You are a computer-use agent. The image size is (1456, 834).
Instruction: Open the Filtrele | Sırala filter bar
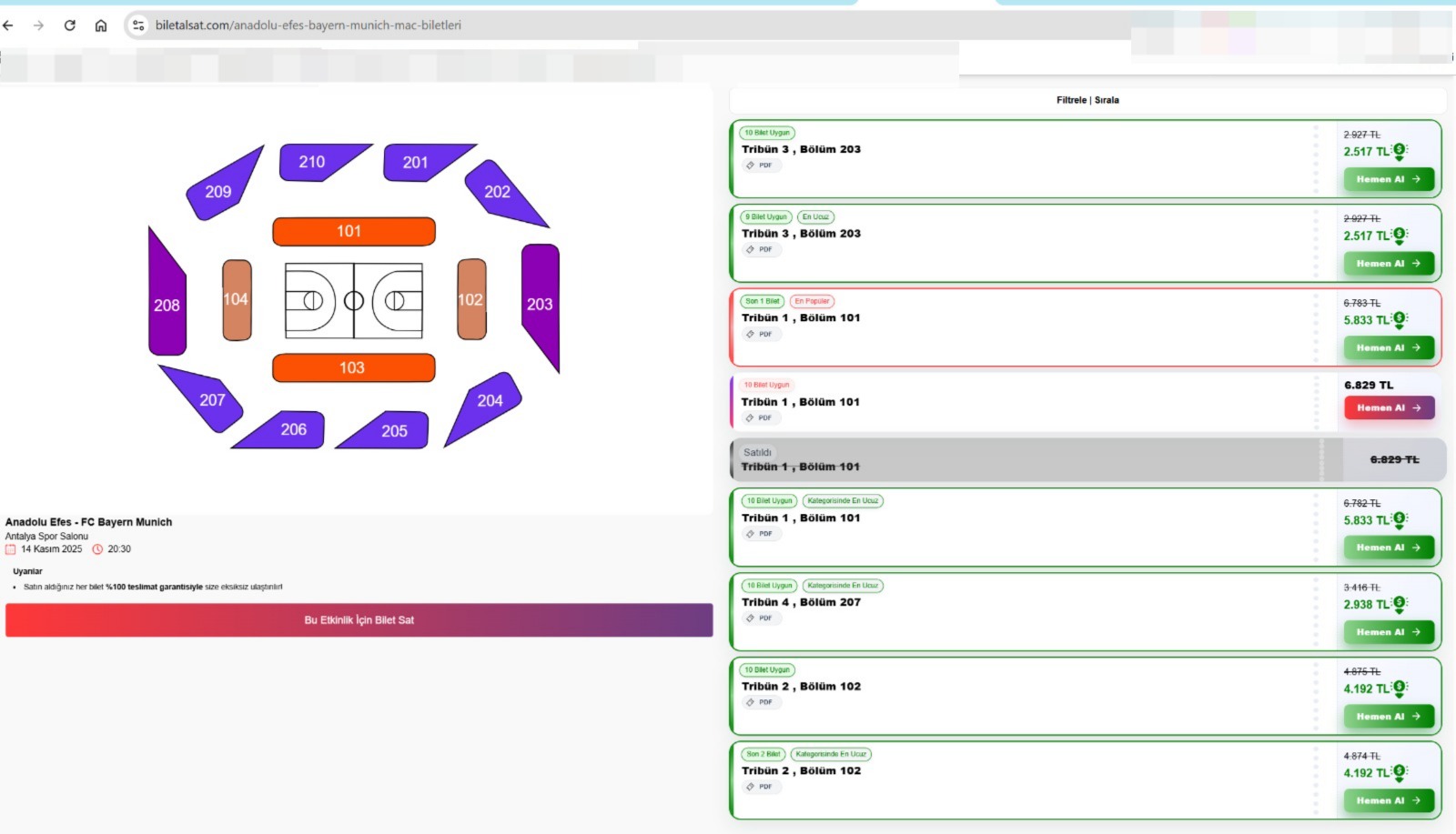[x=1087, y=100]
